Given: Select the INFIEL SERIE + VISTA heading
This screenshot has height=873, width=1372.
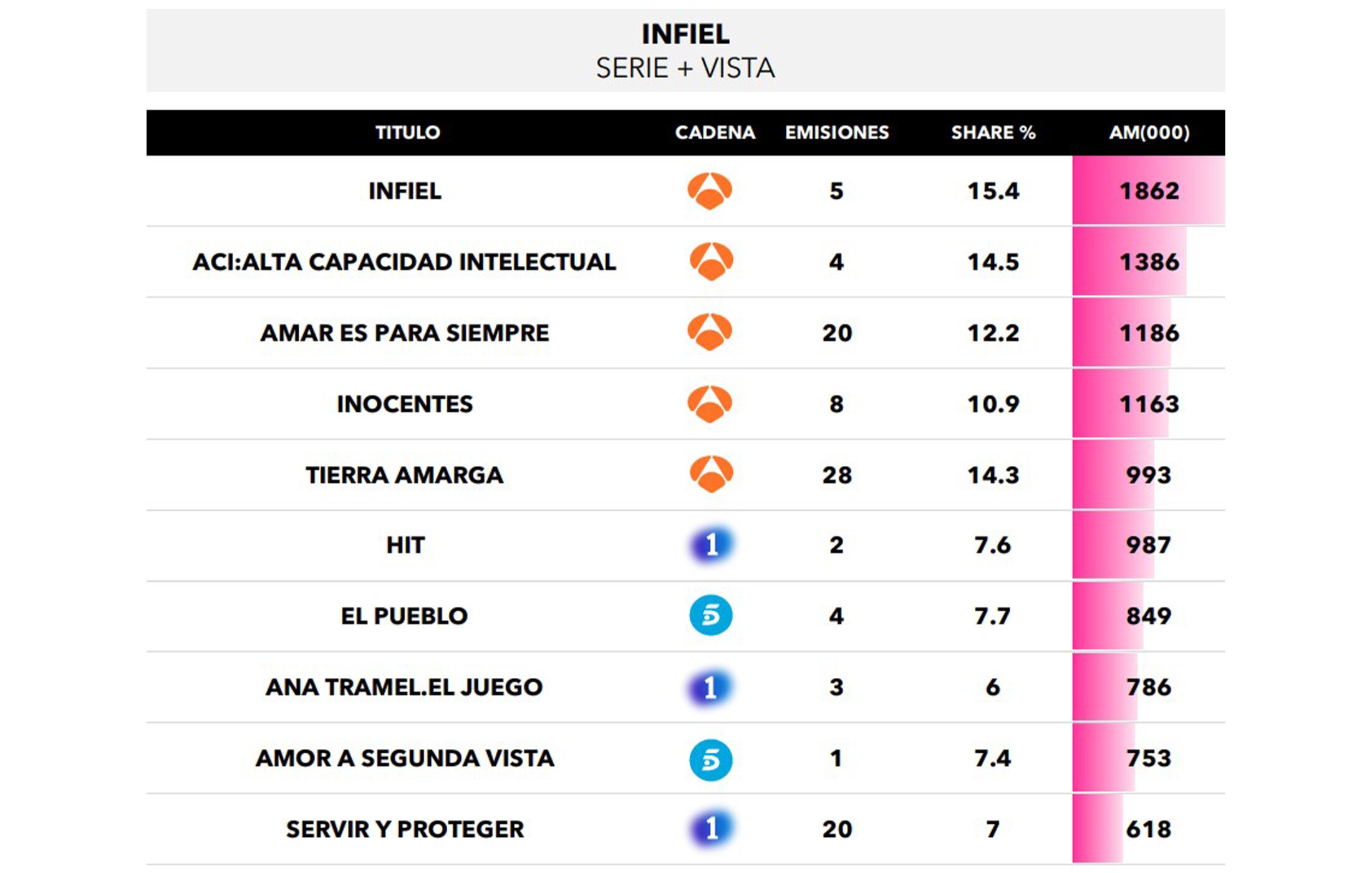Looking at the screenshot, I should click(685, 51).
